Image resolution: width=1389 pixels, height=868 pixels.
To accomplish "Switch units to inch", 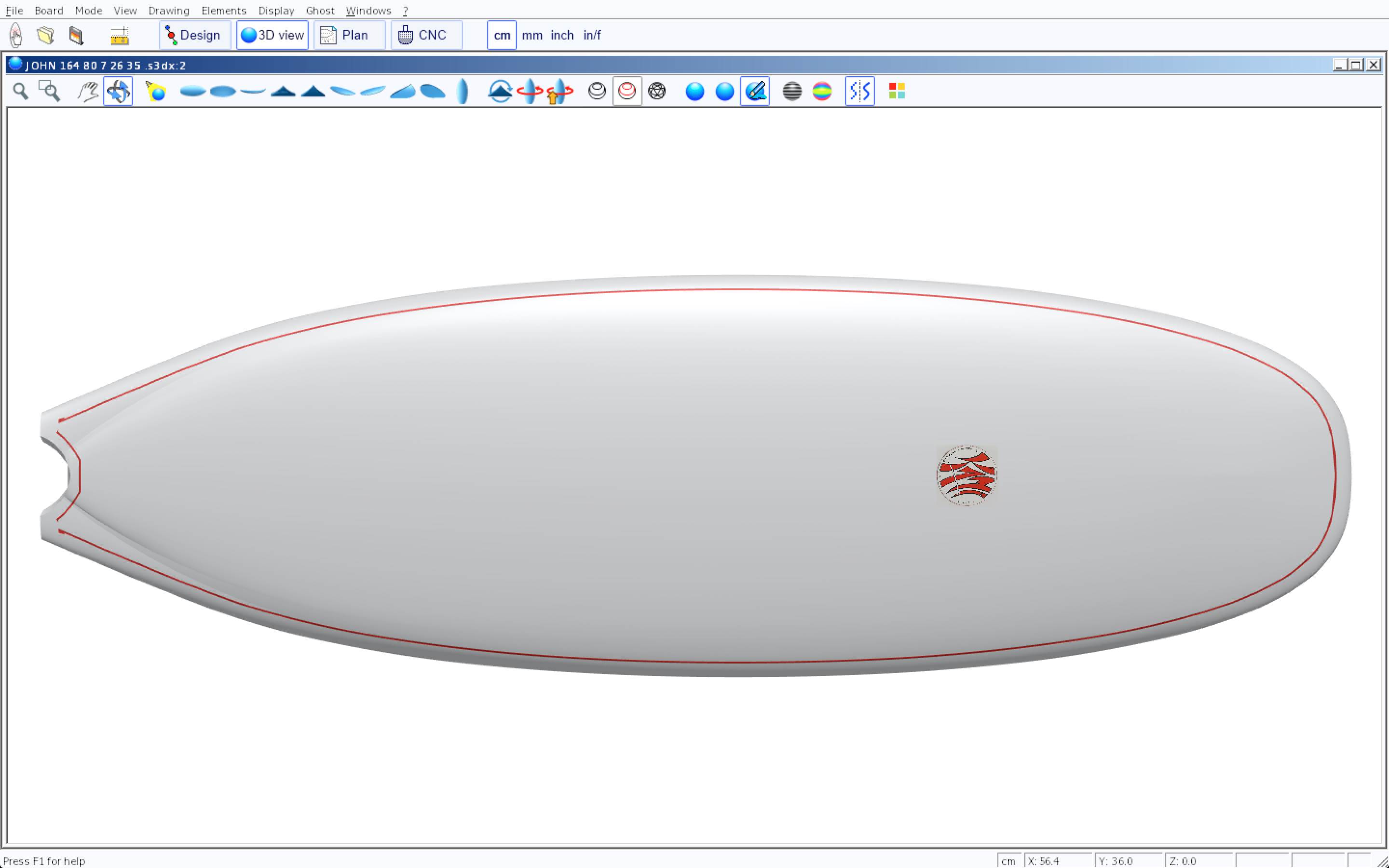I will (562, 35).
